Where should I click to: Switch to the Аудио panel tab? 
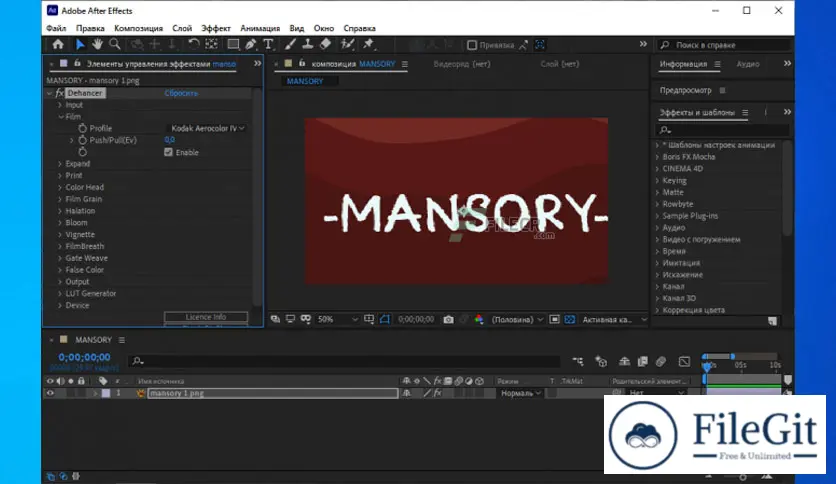click(747, 64)
